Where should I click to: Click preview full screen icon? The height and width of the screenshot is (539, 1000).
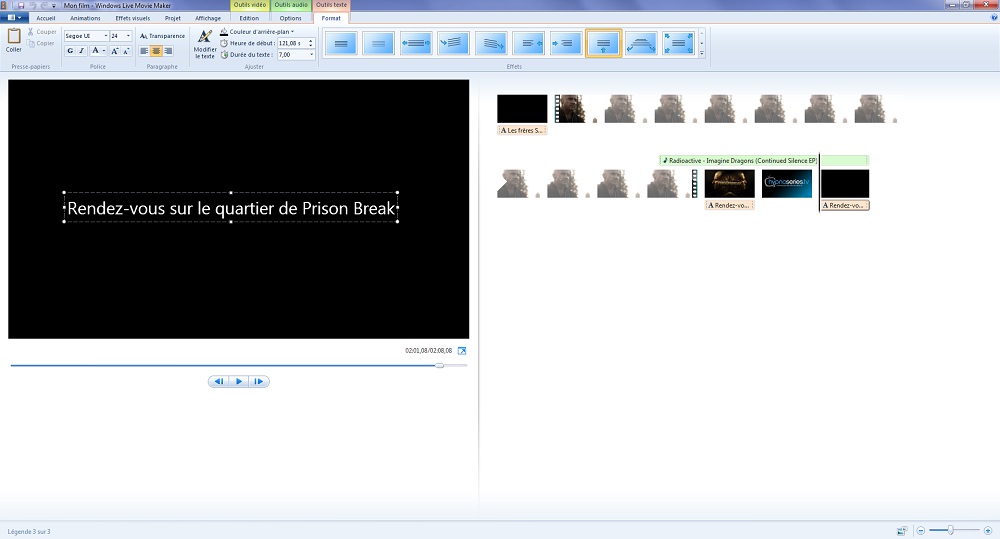point(462,351)
